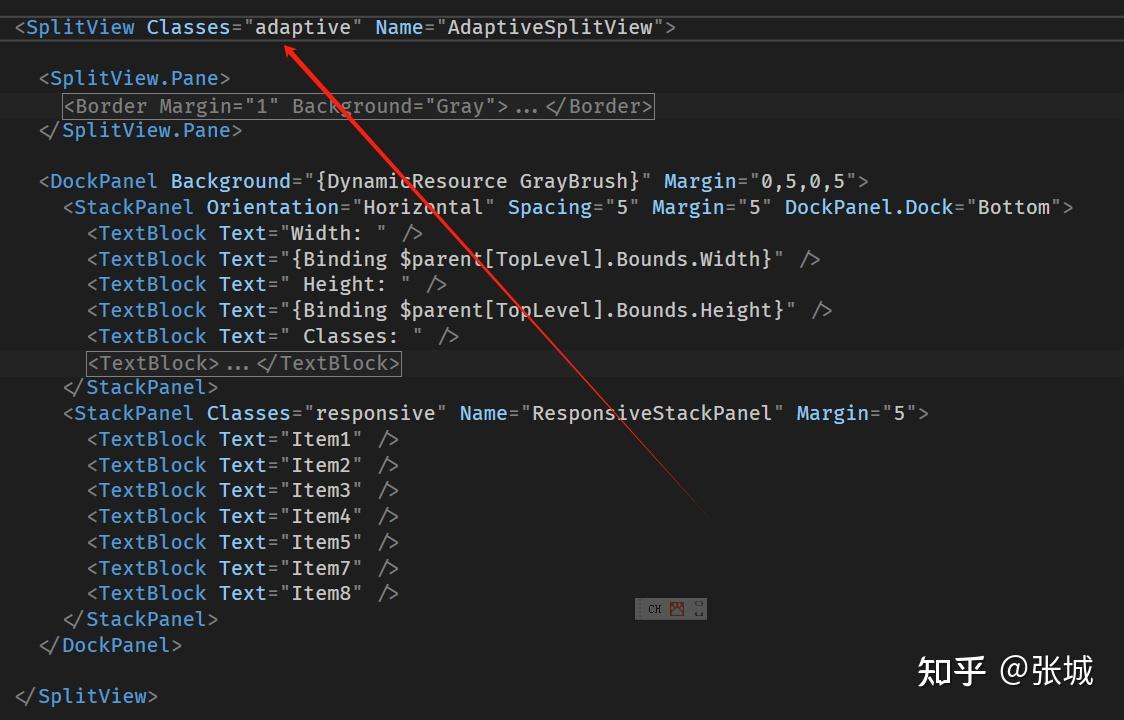Click the opening SplitView.Pane tag
This screenshot has height=720, width=1124.
pos(135,78)
